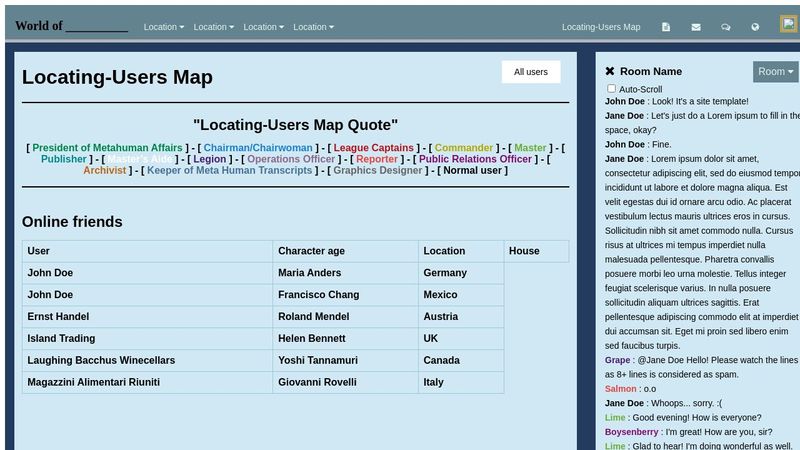
Task: Open the fourth Location menu
Action: click(314, 27)
